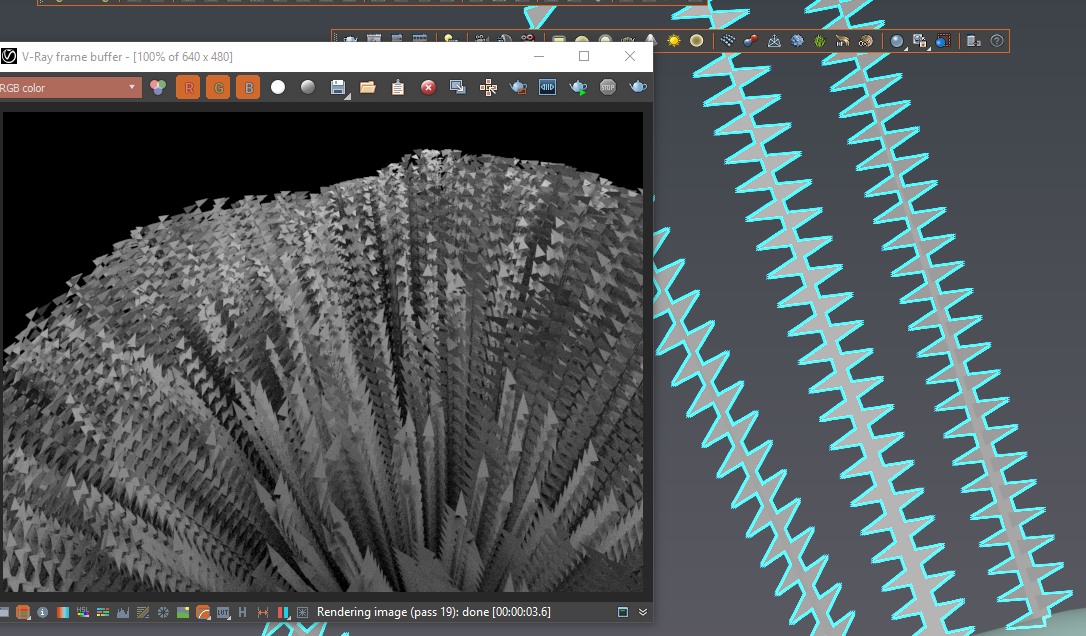The height and width of the screenshot is (636, 1086).
Task: Save the rendered image
Action: click(338, 88)
